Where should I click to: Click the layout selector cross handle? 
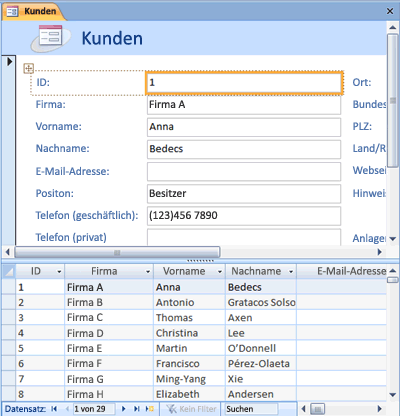(x=29, y=68)
